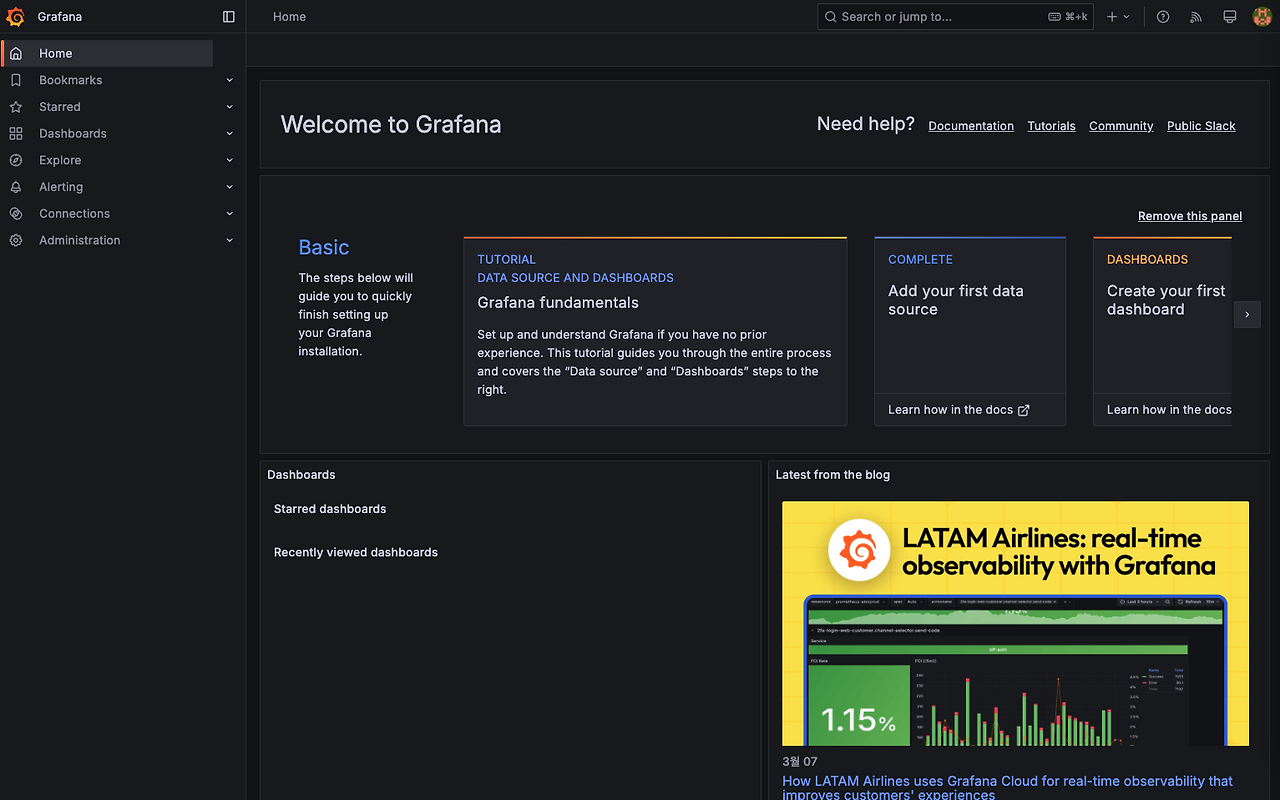Open Dashboards in the sidebar
Screen dimensions: 1280x800
[x=73, y=134]
